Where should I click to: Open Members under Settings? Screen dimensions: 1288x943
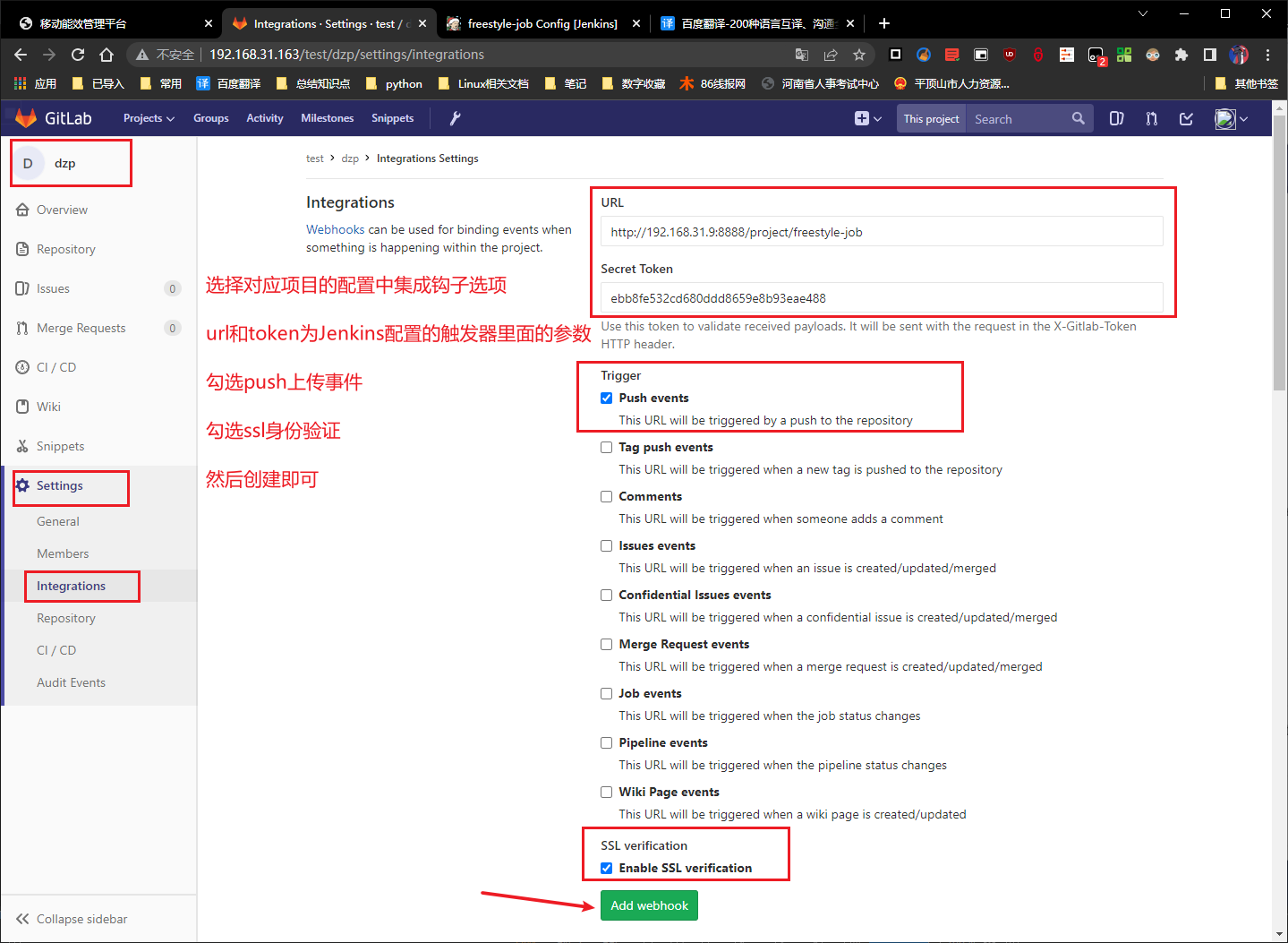63,553
